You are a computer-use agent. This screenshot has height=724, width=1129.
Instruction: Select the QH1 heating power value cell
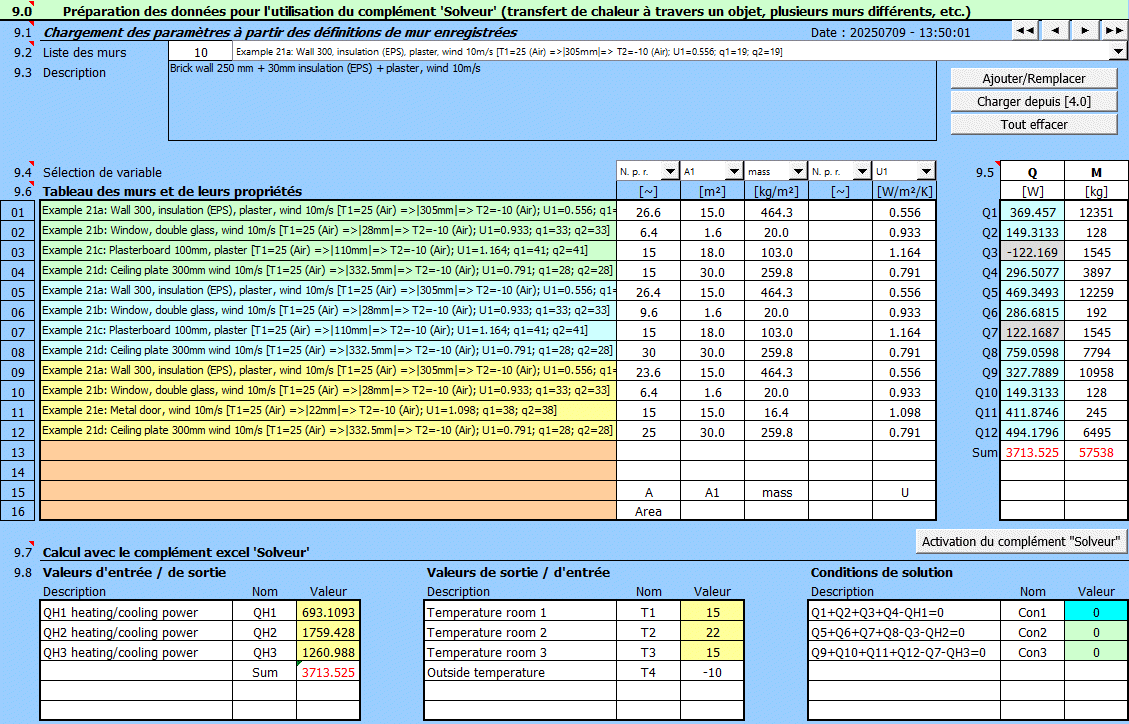point(328,612)
